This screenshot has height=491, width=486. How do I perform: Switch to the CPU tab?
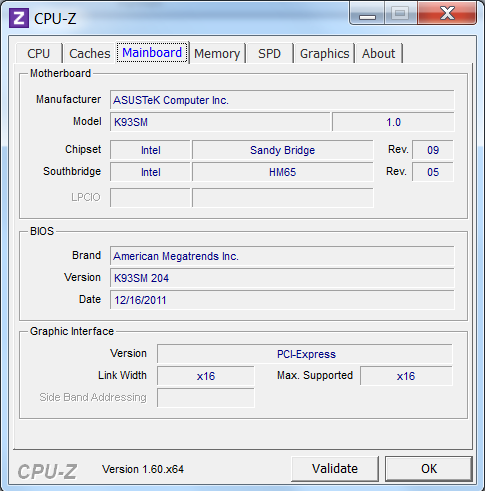(x=39, y=53)
